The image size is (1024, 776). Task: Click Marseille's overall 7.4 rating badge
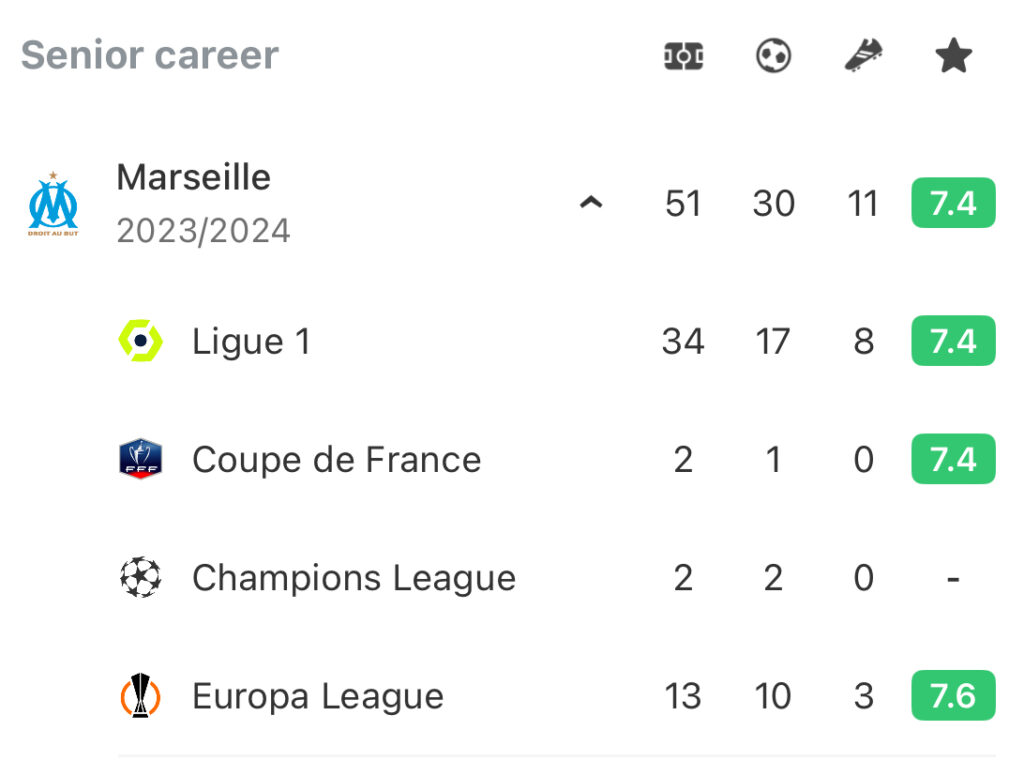(x=953, y=202)
